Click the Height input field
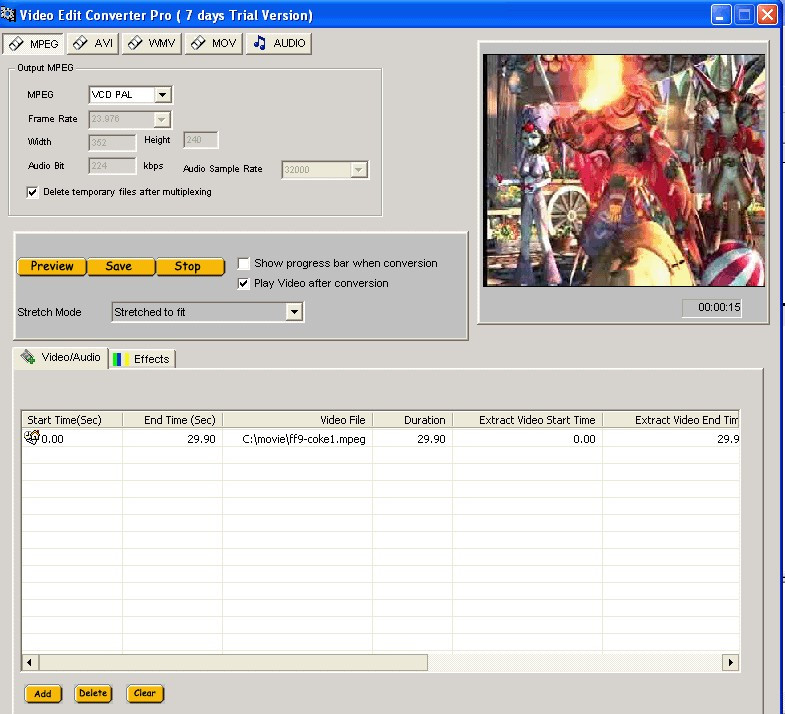 click(x=201, y=140)
